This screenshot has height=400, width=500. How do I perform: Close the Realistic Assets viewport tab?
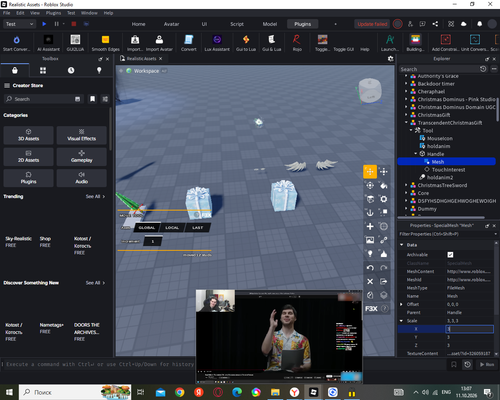point(160,59)
